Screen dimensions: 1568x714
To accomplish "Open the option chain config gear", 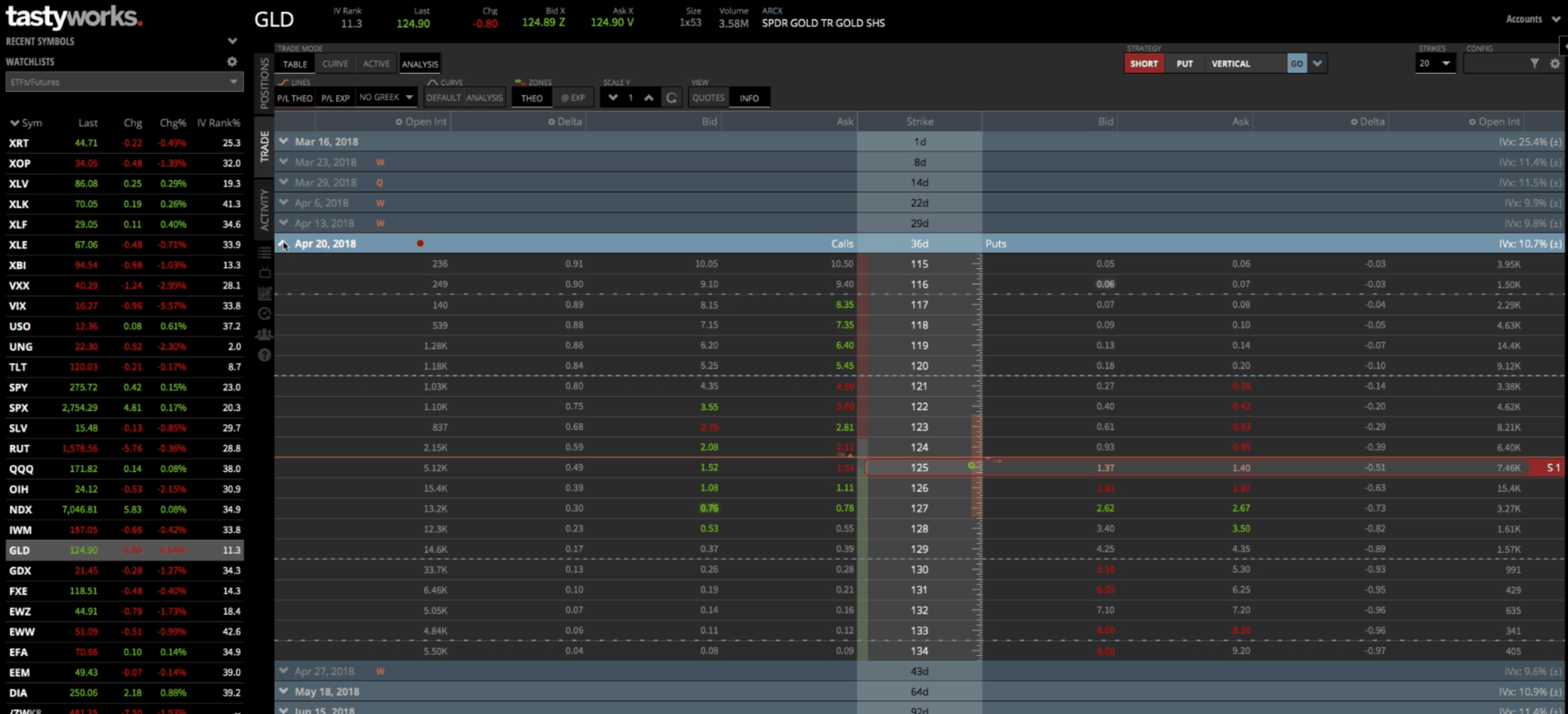I will click(x=1555, y=63).
